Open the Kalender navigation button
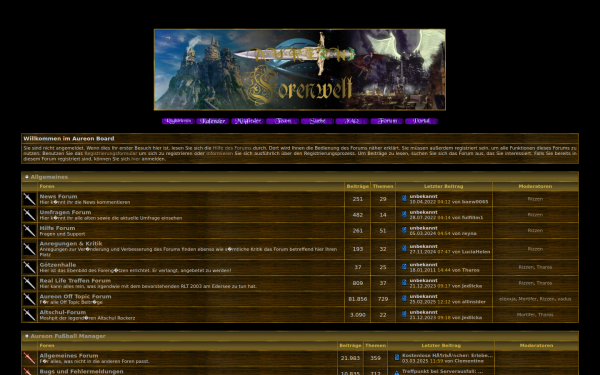This screenshot has width=600, height=375. pos(213,121)
